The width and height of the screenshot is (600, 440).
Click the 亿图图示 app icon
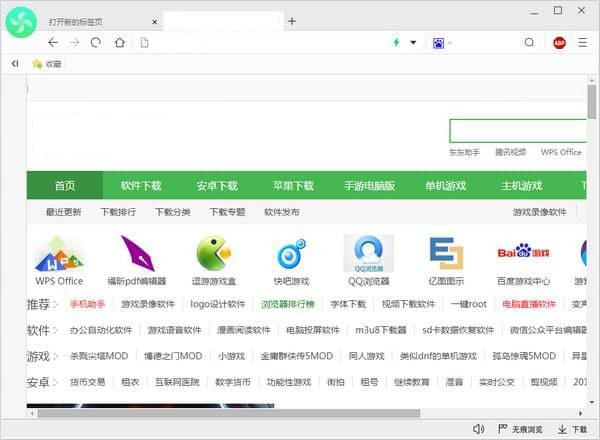click(x=446, y=253)
